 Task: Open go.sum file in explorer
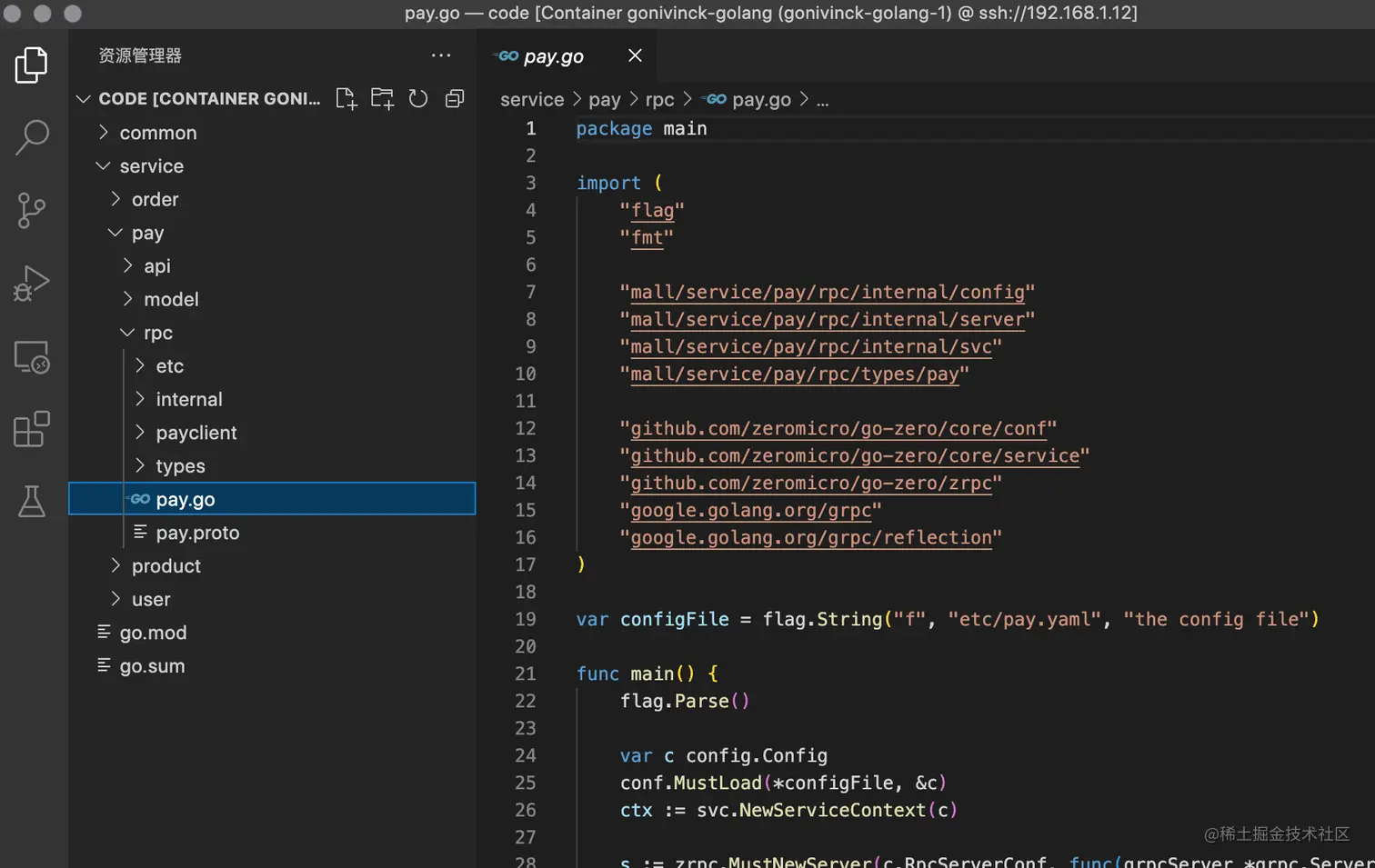click(272, 666)
